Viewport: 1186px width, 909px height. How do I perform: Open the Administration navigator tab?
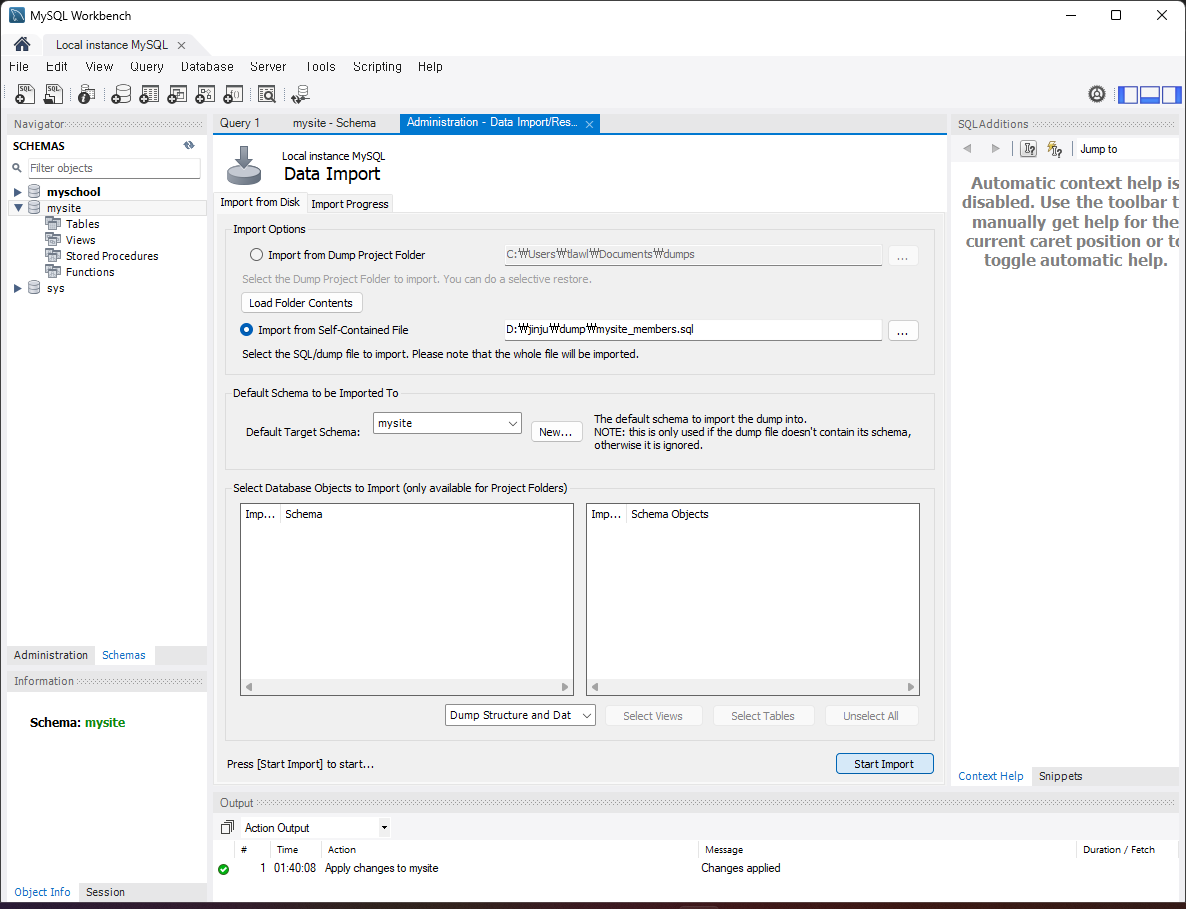(51, 655)
